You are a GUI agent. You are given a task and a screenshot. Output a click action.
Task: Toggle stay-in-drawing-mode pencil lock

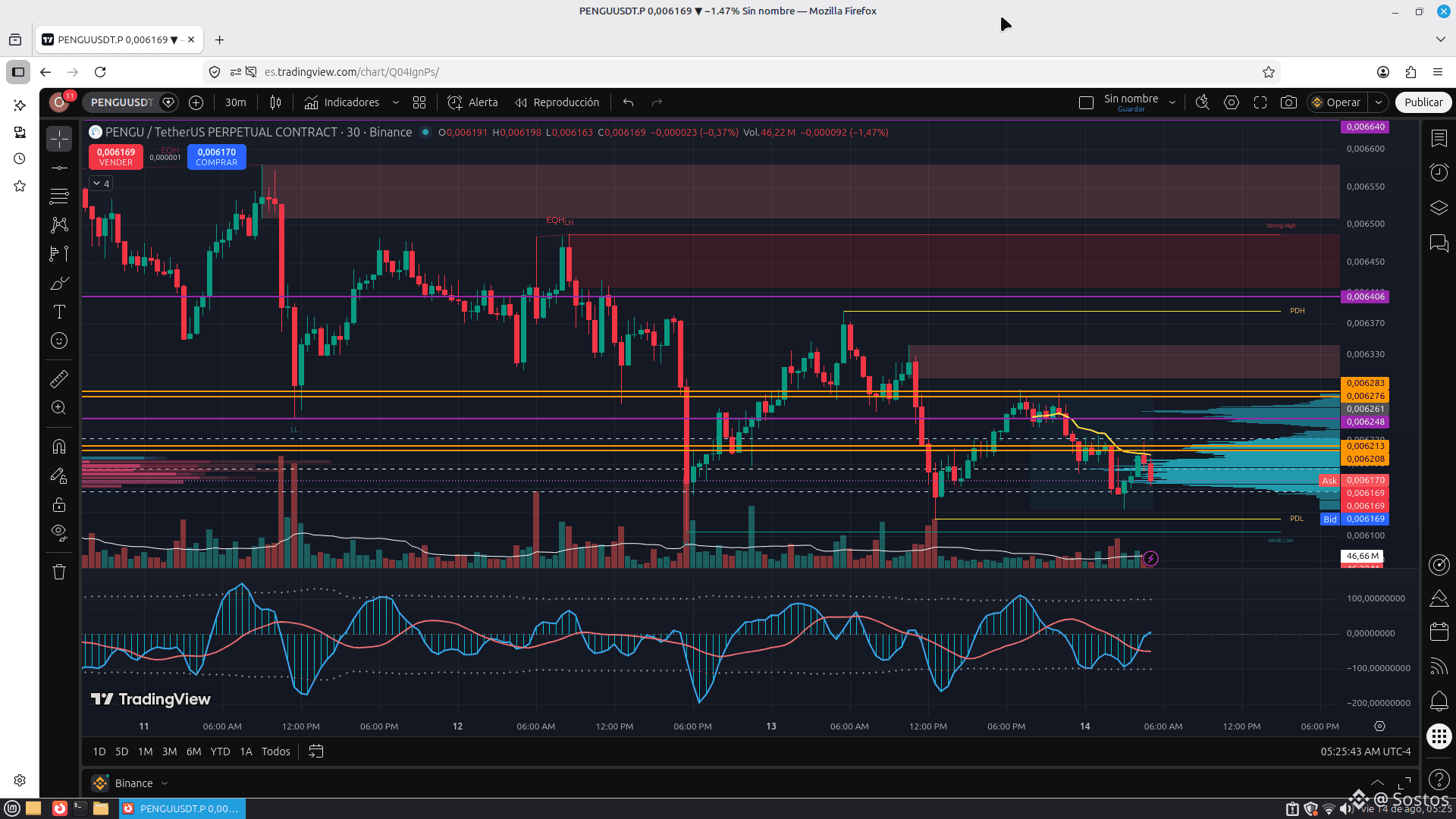[59, 475]
